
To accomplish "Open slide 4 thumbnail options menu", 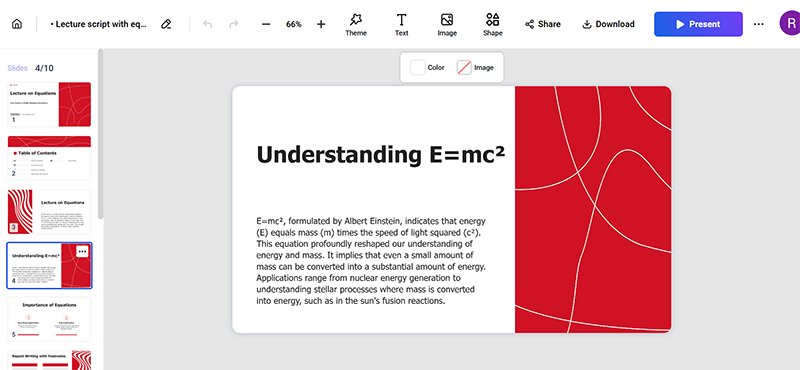I will 83,251.
